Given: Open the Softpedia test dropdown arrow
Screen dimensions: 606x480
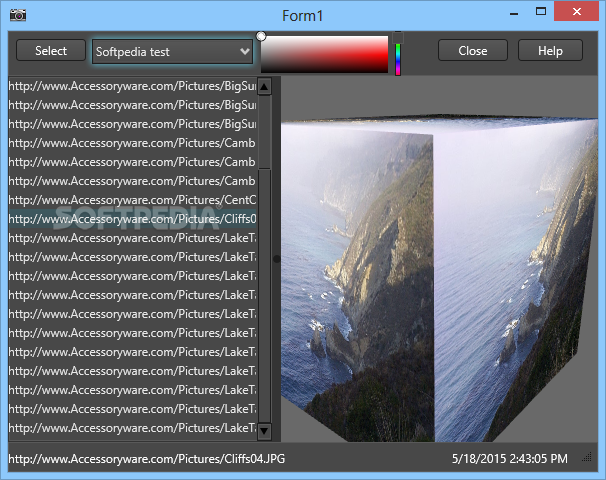Looking at the screenshot, I should pos(244,51).
